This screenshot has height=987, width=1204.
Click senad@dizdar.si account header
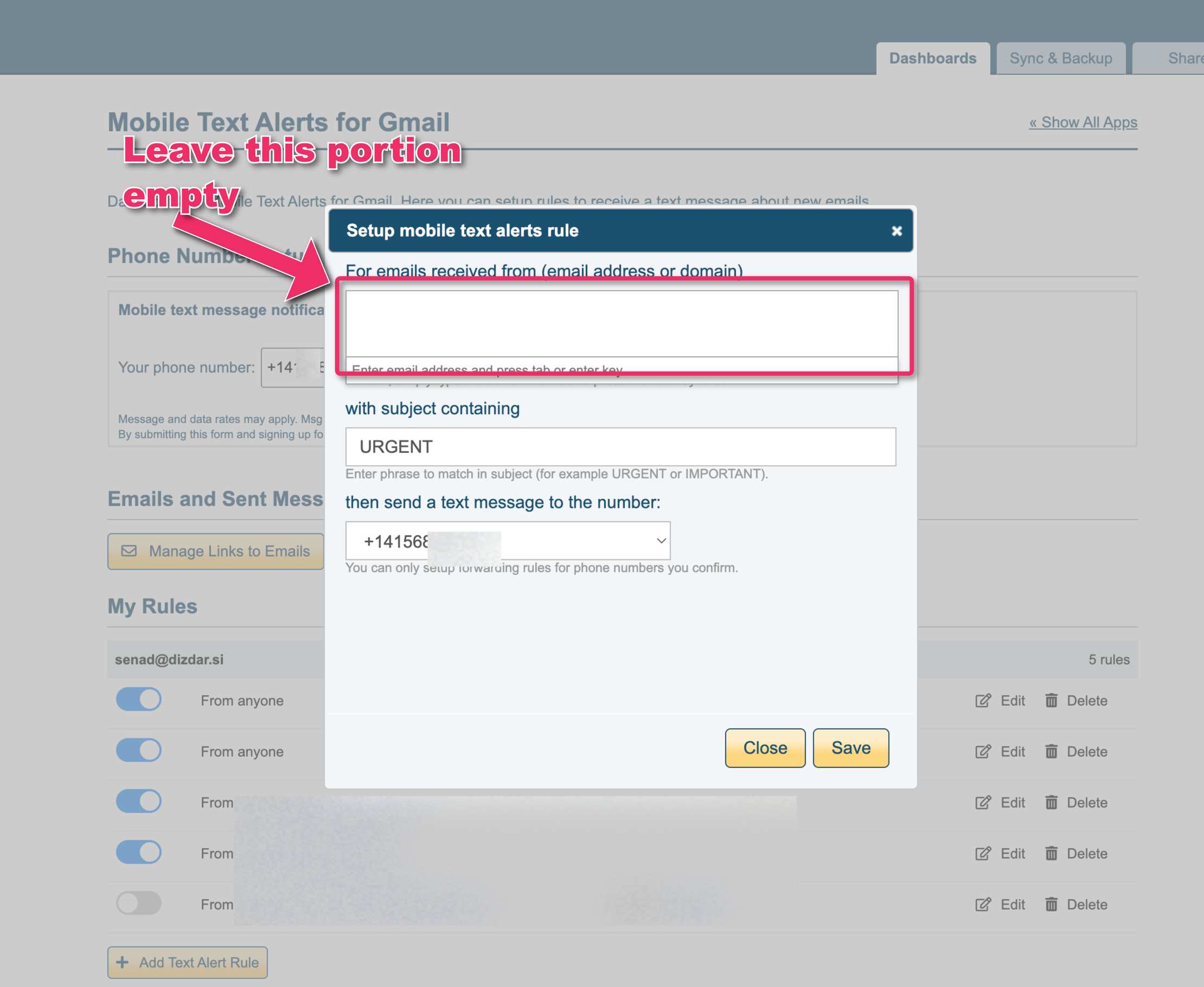click(x=169, y=659)
